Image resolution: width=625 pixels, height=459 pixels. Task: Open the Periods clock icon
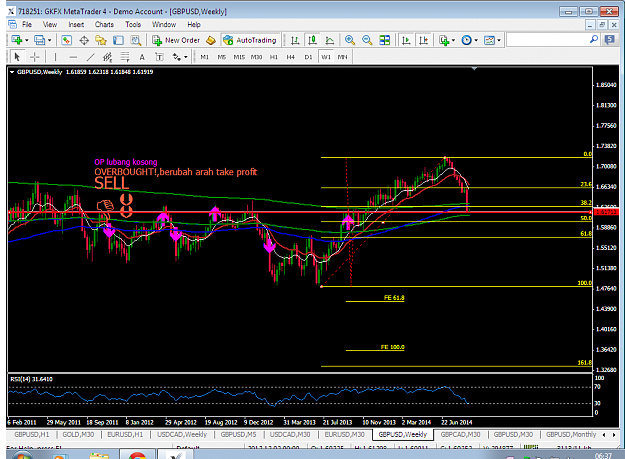466,40
